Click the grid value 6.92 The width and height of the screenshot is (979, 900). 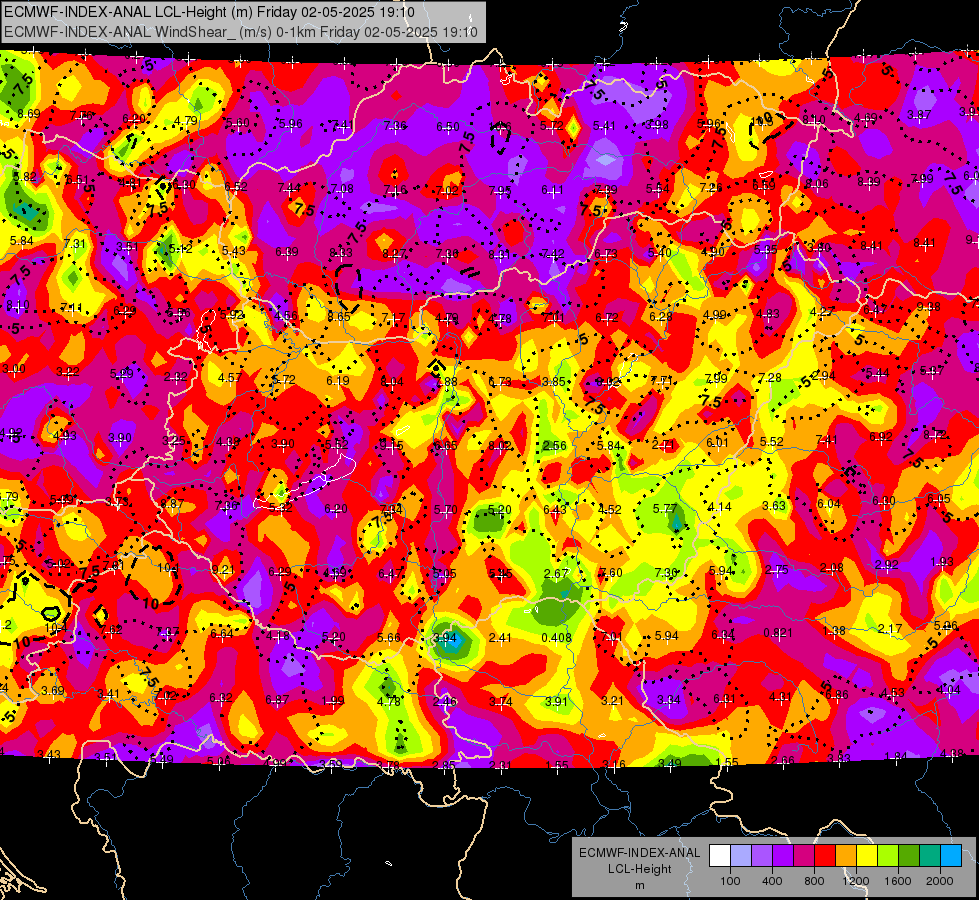point(880,437)
